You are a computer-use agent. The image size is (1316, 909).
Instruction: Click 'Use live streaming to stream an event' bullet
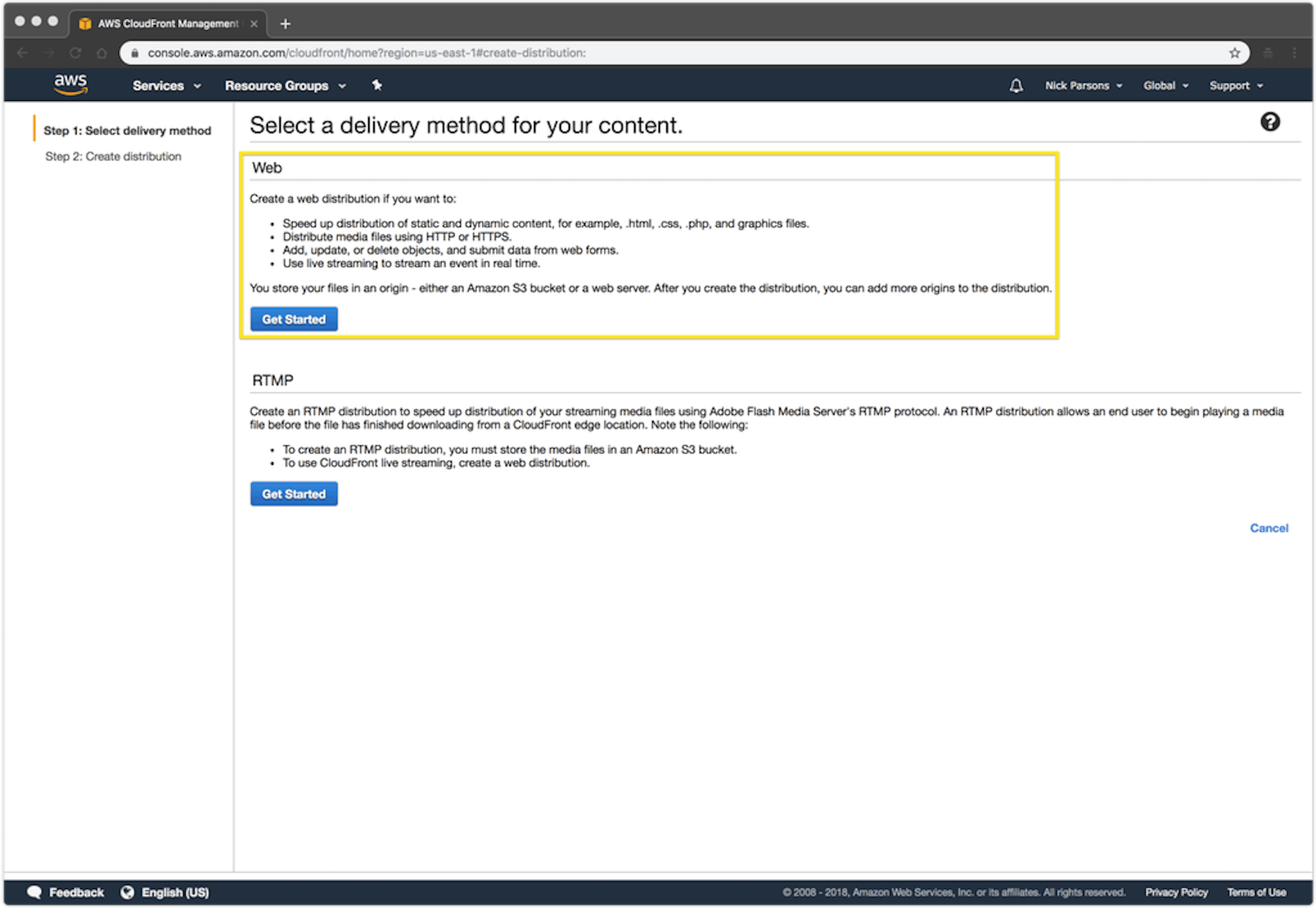pos(411,264)
